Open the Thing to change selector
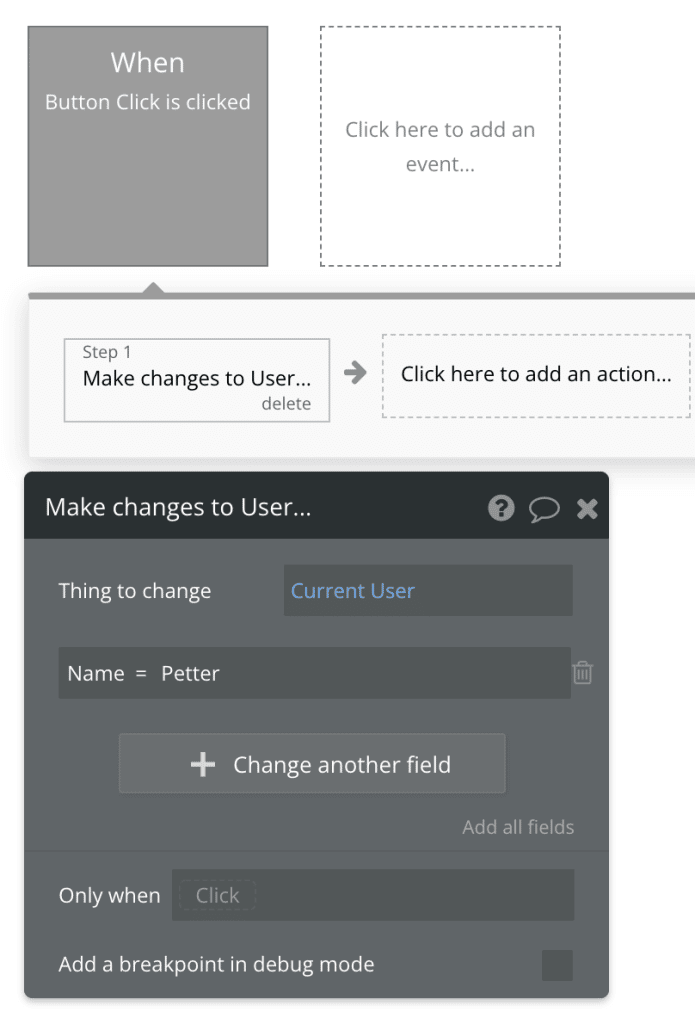 pyautogui.click(x=427, y=590)
